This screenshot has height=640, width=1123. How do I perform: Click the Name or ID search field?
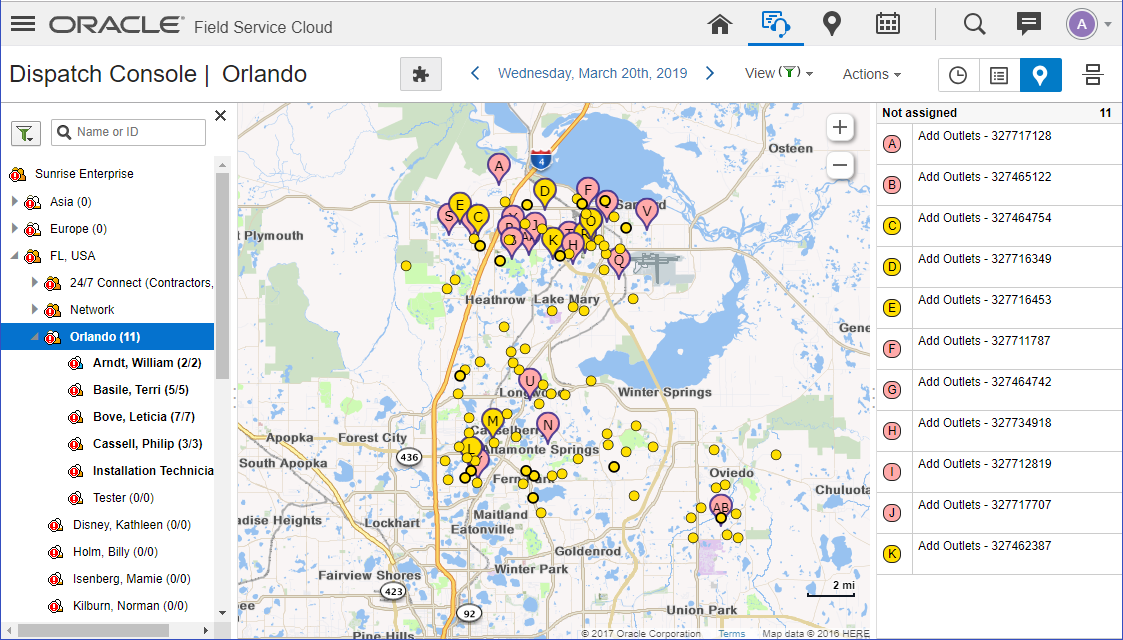coord(129,132)
